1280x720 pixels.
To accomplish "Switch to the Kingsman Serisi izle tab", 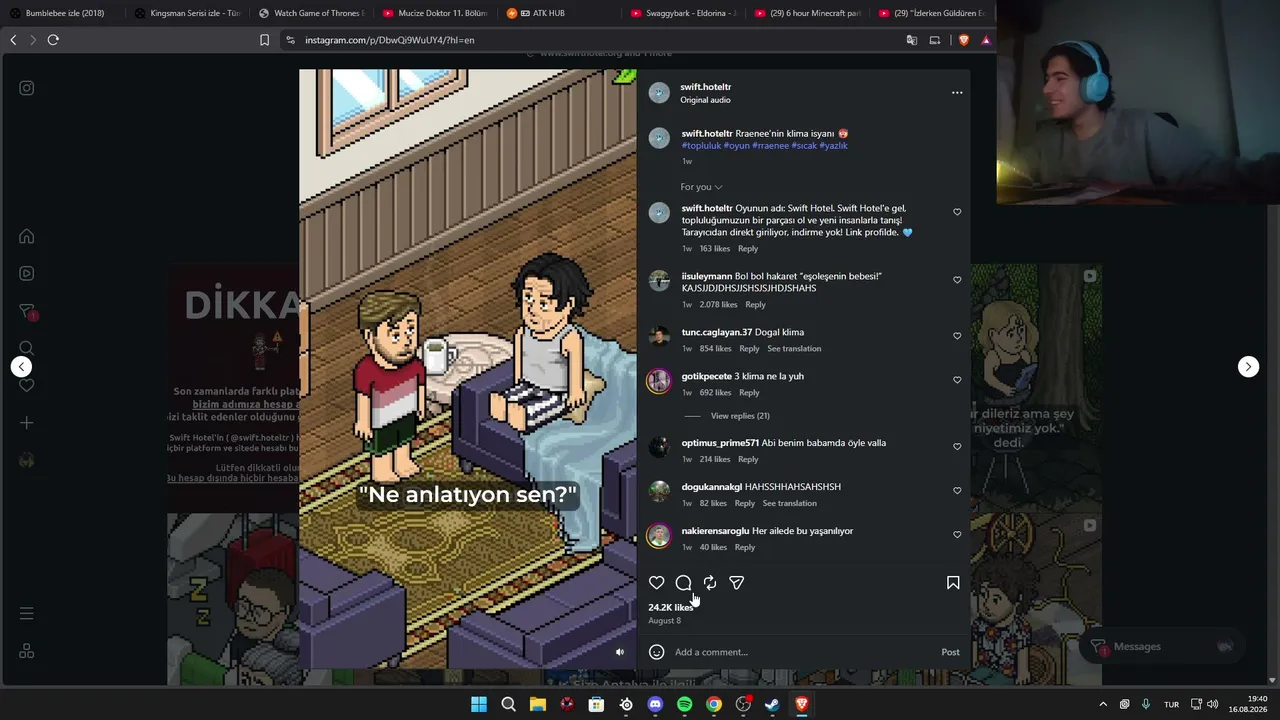I will [x=187, y=13].
